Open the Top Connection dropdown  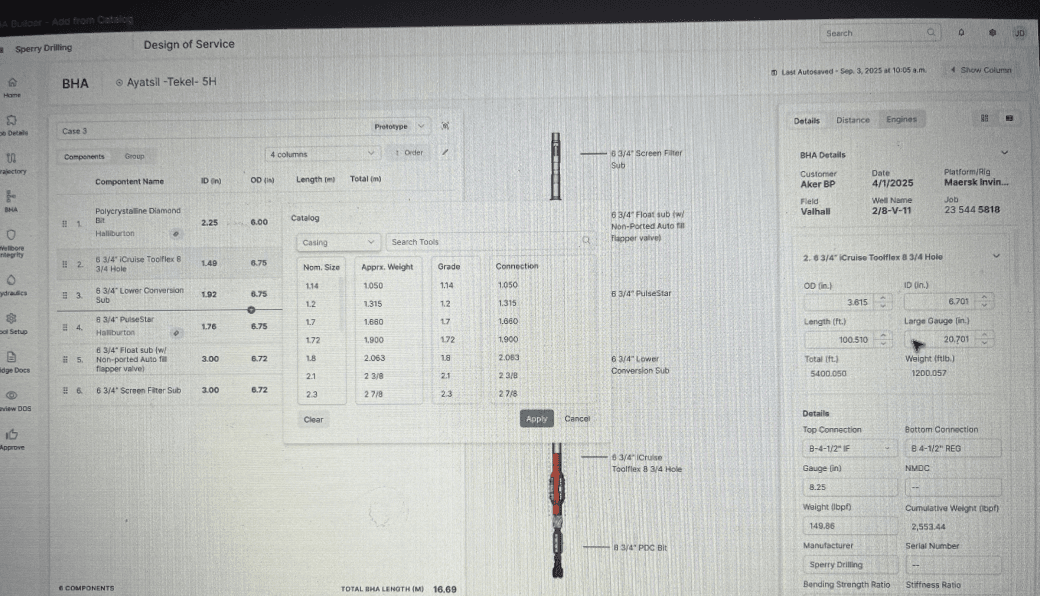[x=849, y=449]
